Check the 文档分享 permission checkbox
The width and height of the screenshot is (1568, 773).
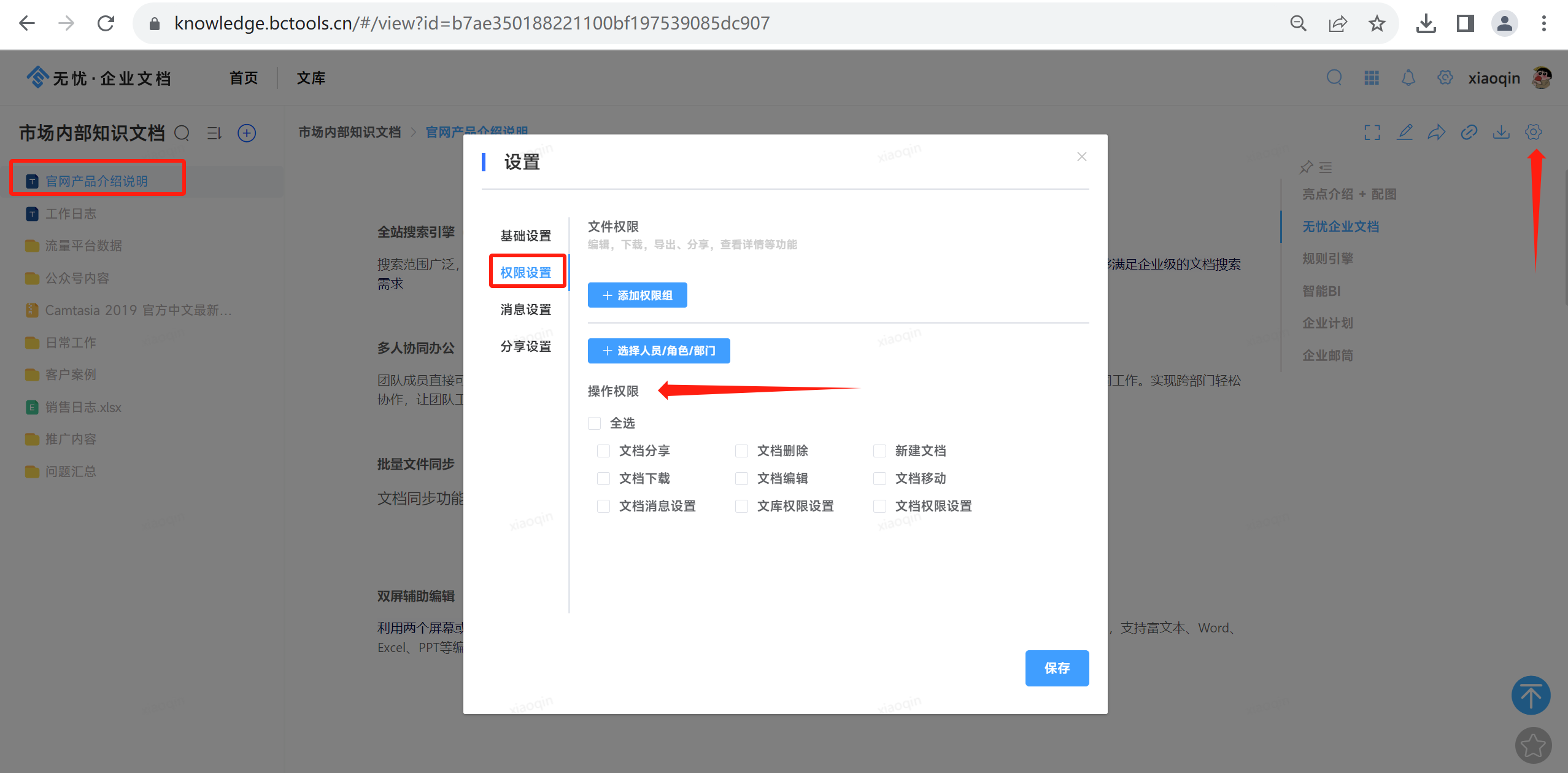pyautogui.click(x=603, y=451)
